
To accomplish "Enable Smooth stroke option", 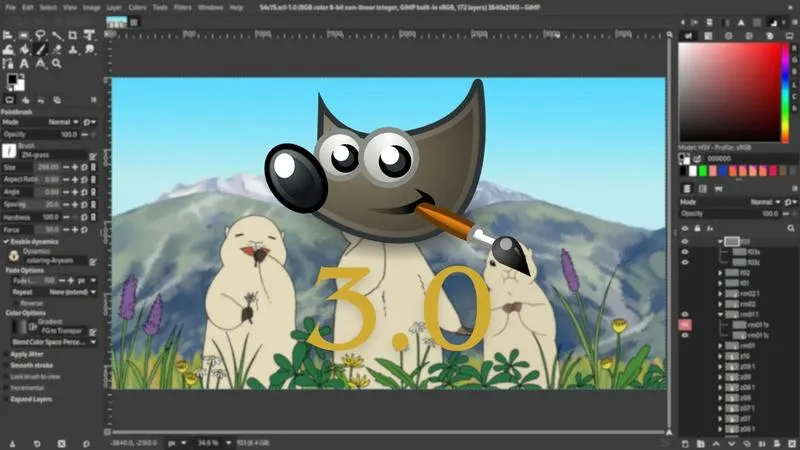I will point(6,365).
